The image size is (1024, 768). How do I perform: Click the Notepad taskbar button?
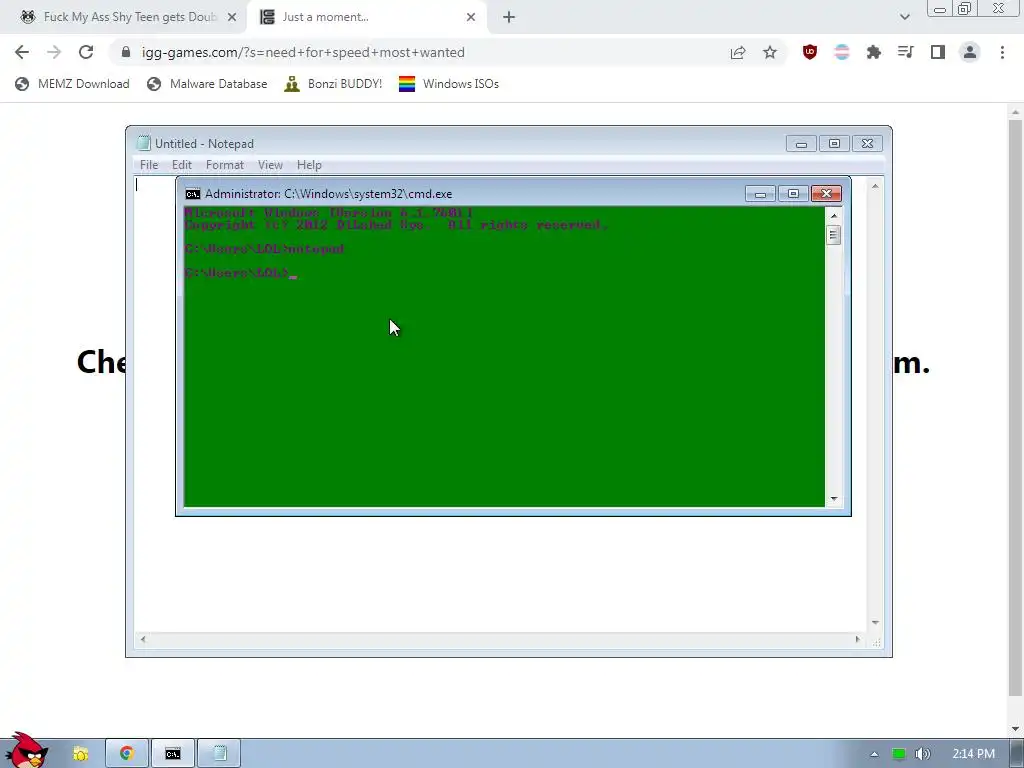(x=219, y=754)
